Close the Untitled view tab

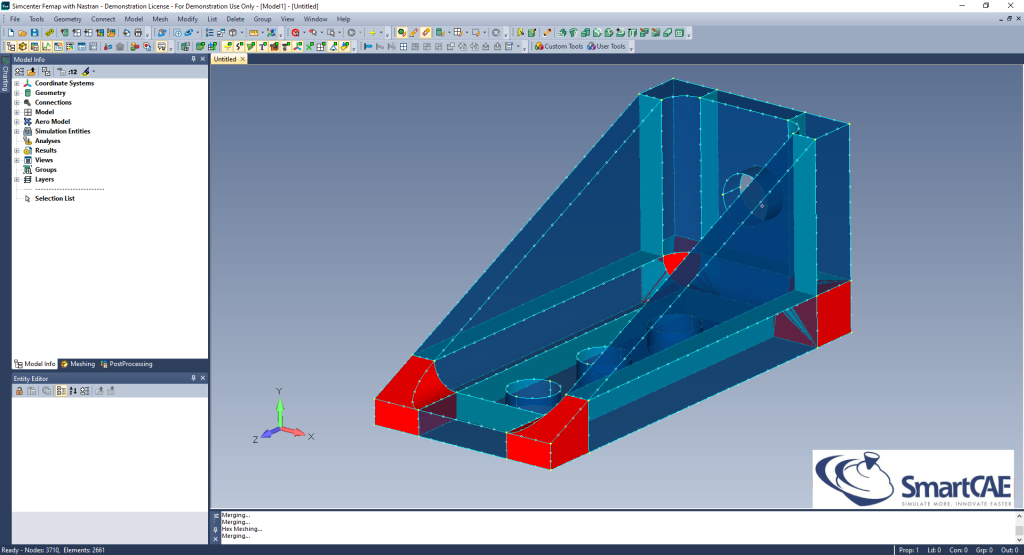(242, 59)
